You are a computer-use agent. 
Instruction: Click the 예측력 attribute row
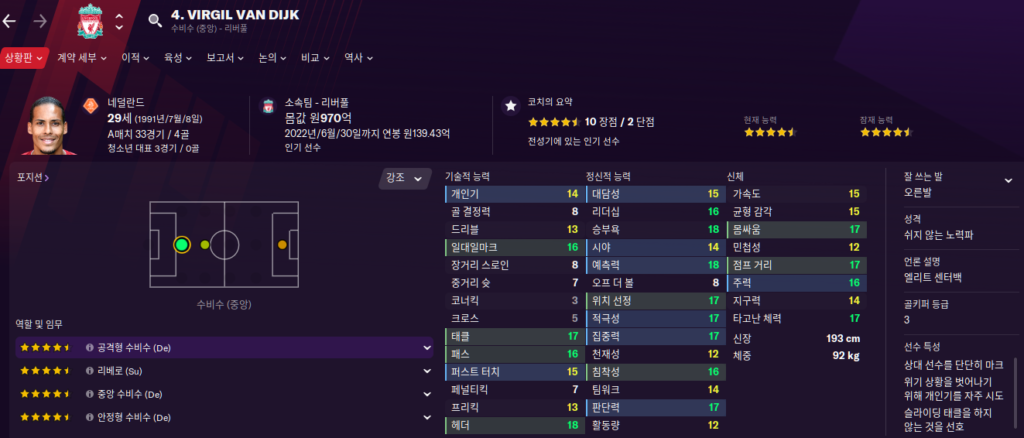click(x=656, y=265)
